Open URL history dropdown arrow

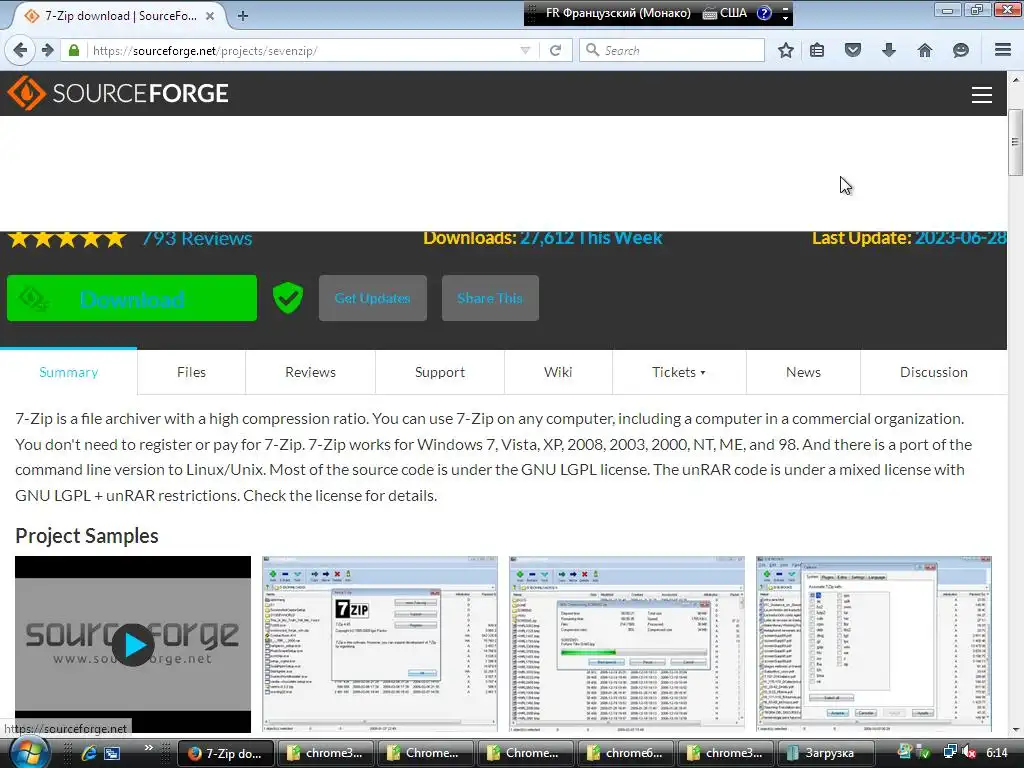[525, 50]
